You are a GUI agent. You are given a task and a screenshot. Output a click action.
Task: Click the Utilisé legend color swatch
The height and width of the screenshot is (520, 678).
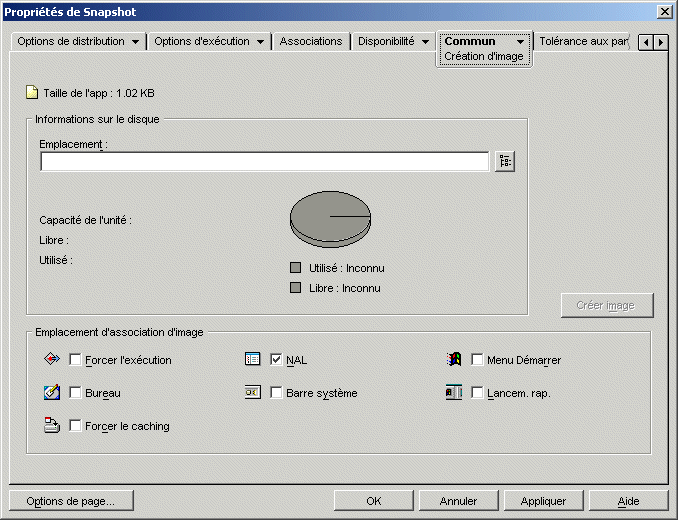295,268
